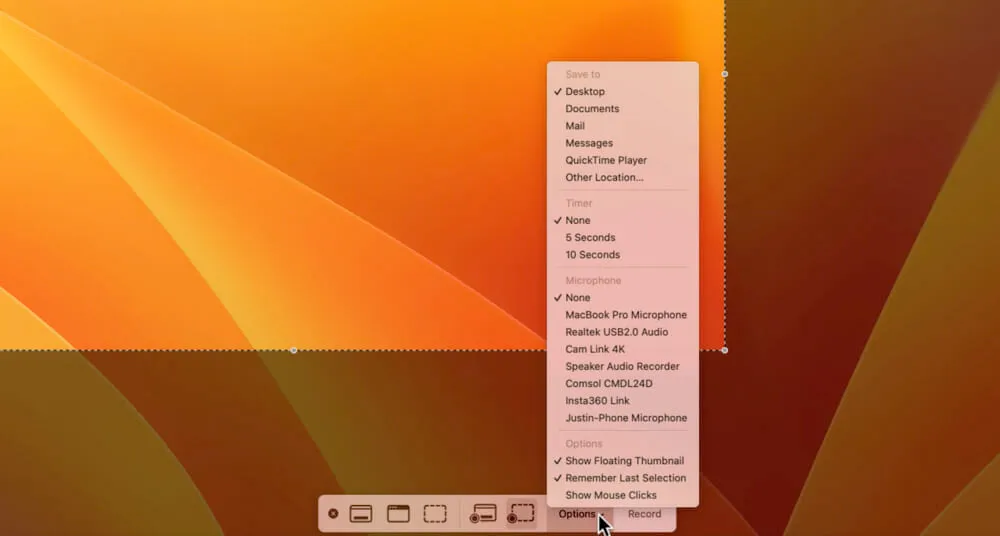This screenshot has width=1000, height=536.
Task: Select Capture Selected Portion icon
Action: [x=435, y=514]
